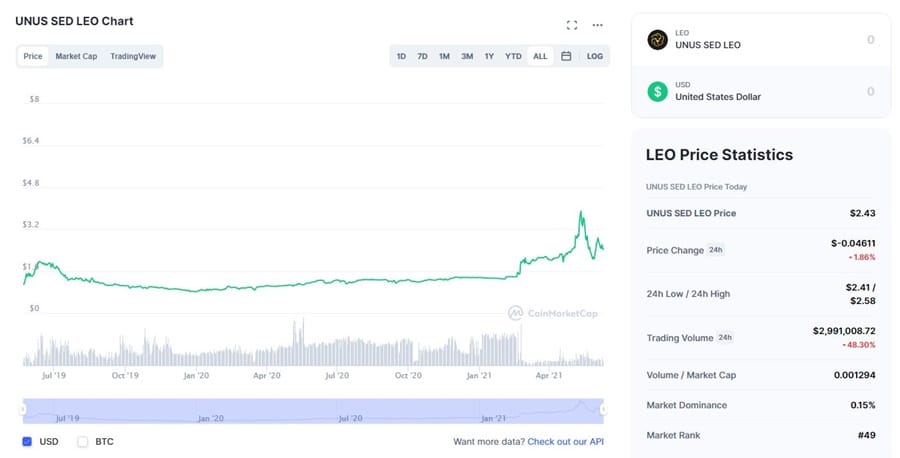This screenshot has height=458, width=900.
Task: Toggle the USD checkbox
Action: (27, 441)
